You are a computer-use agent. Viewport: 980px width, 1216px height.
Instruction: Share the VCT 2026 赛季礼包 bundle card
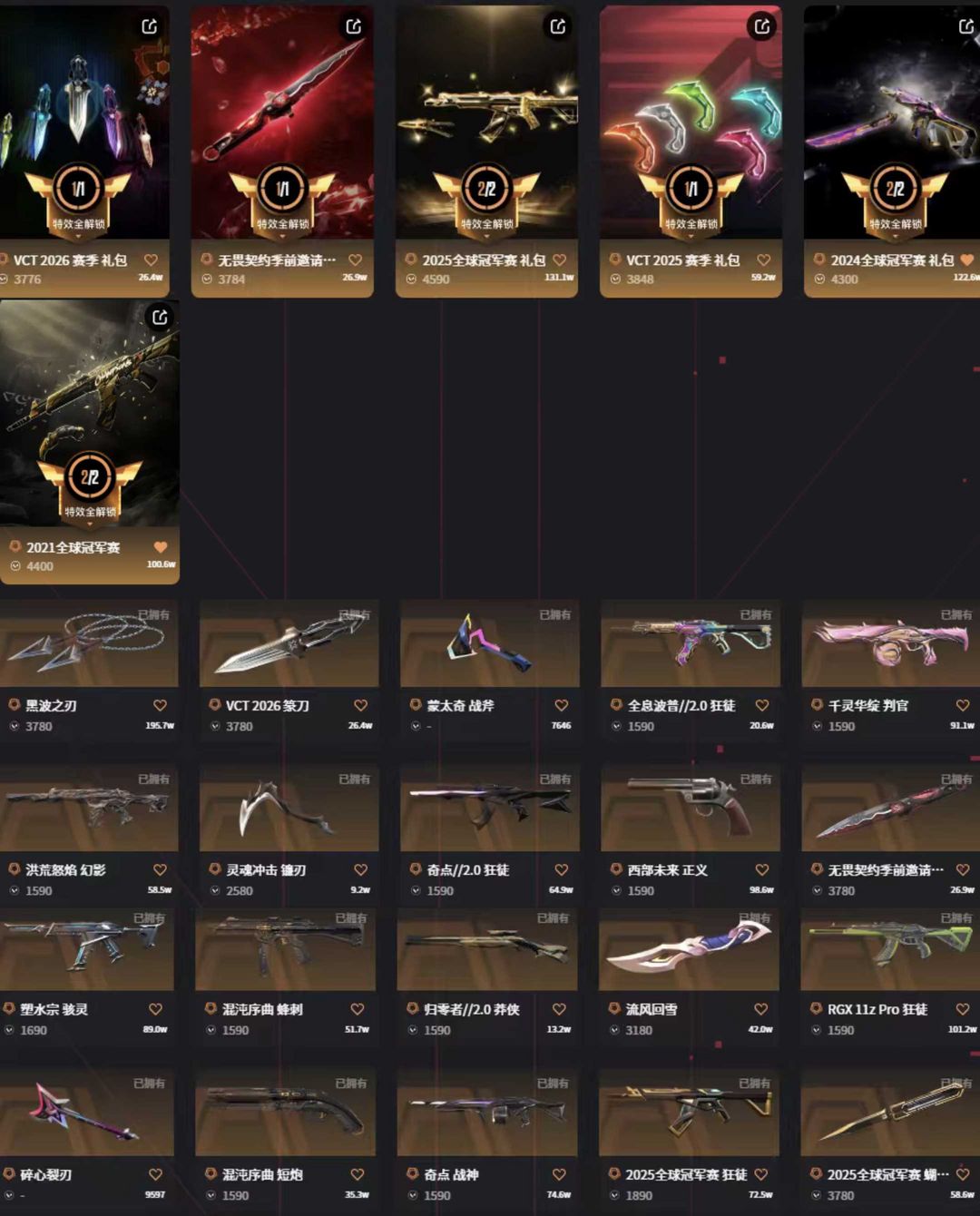[x=150, y=26]
